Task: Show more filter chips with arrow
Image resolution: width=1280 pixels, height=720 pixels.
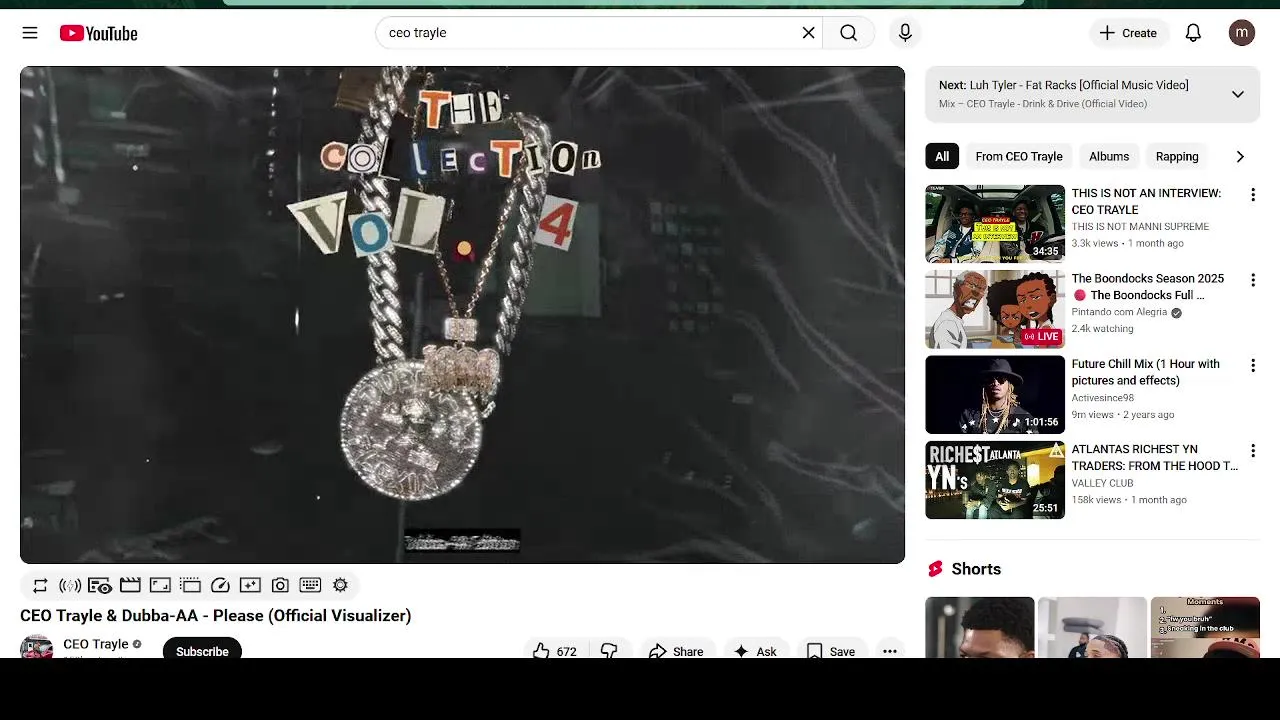Action: [1240, 156]
